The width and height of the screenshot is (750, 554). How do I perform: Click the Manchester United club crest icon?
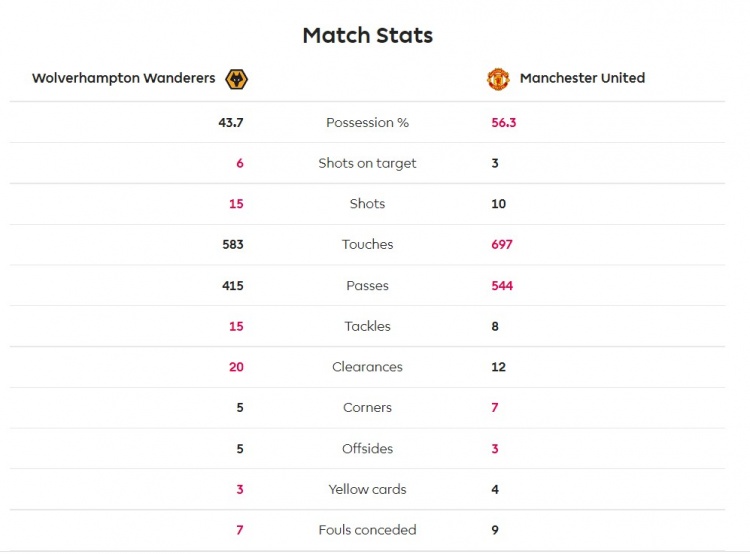(x=498, y=79)
